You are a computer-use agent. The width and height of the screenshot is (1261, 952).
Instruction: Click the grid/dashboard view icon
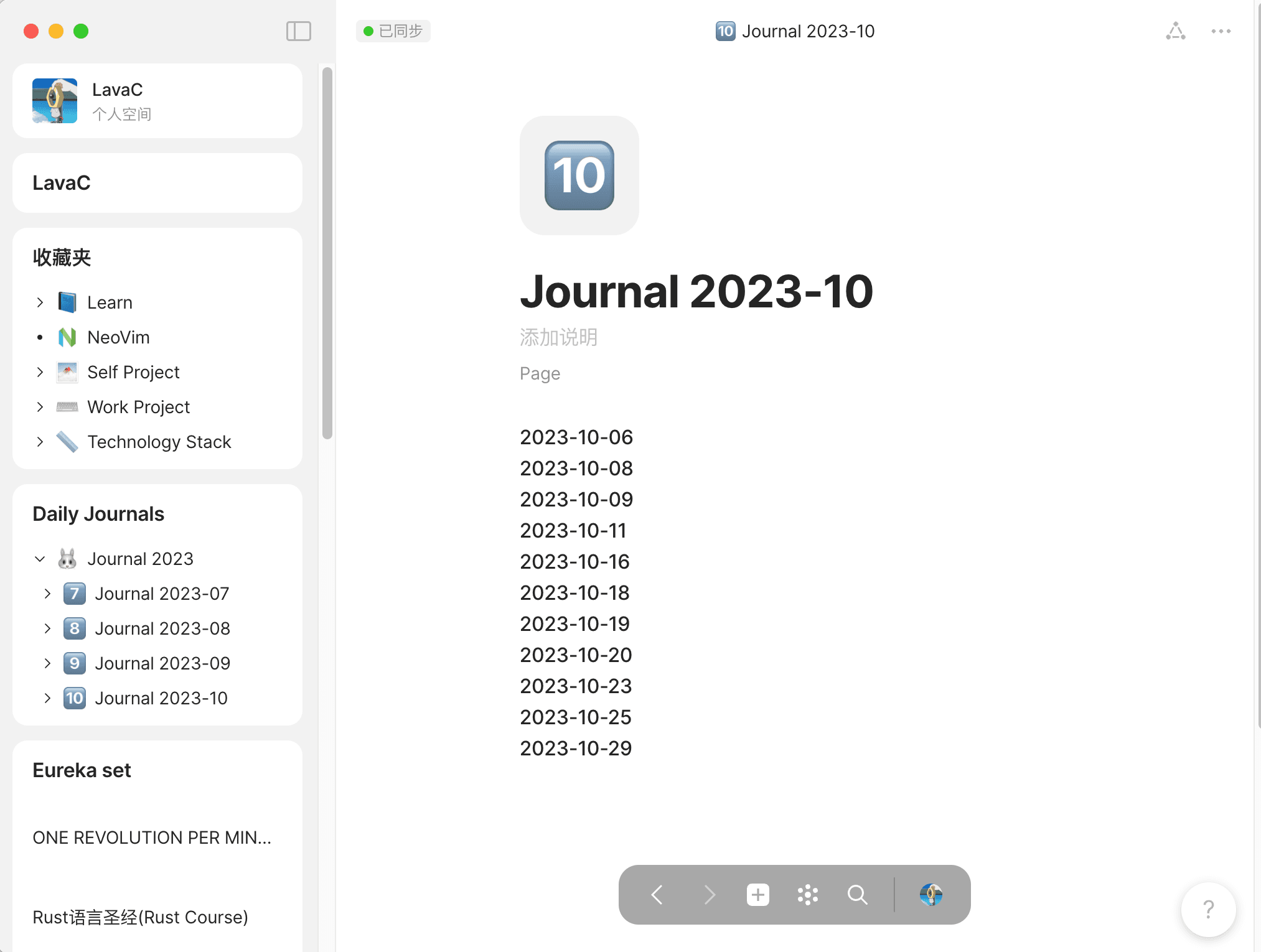click(807, 893)
